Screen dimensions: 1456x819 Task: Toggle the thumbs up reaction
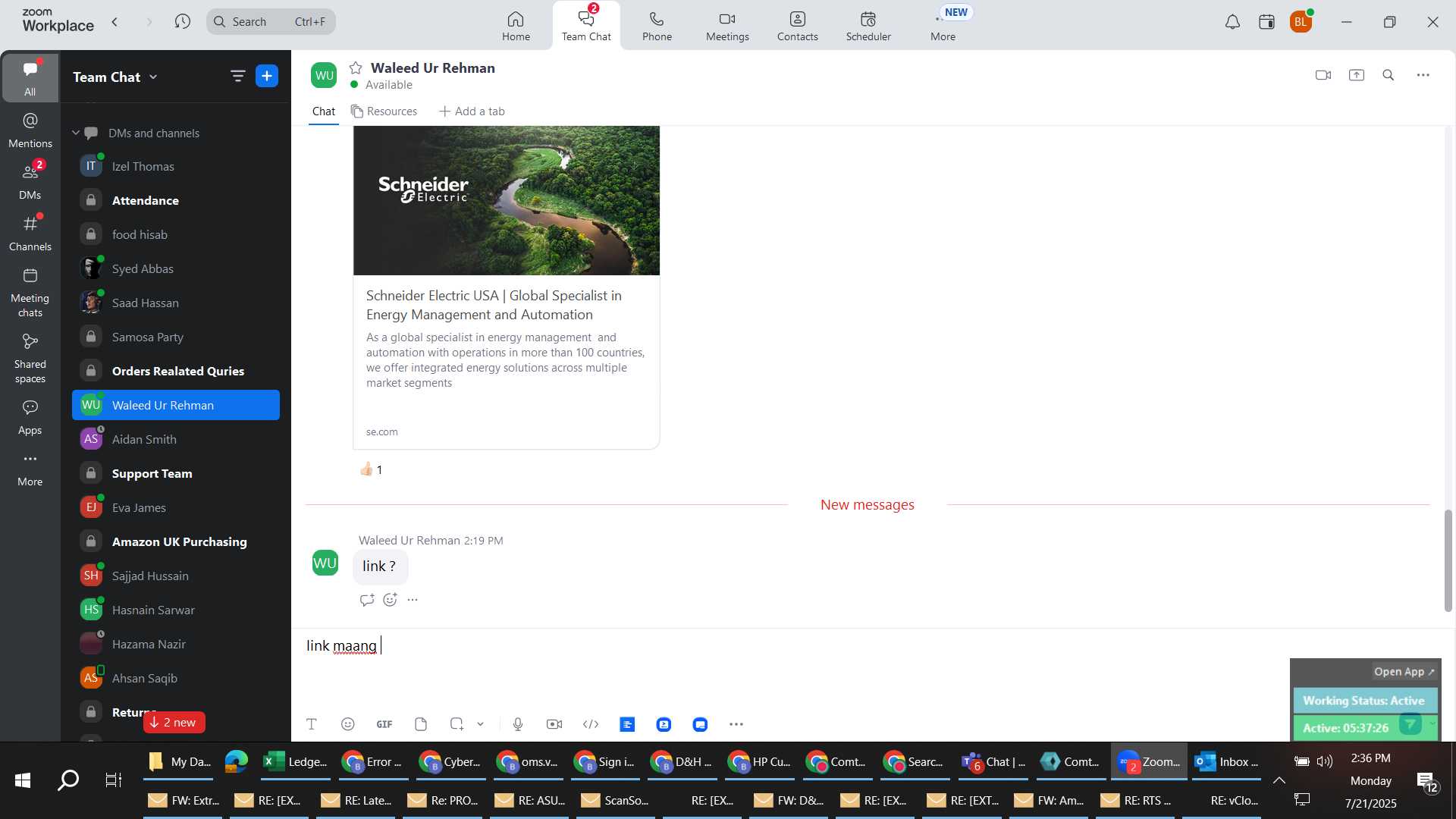point(371,469)
